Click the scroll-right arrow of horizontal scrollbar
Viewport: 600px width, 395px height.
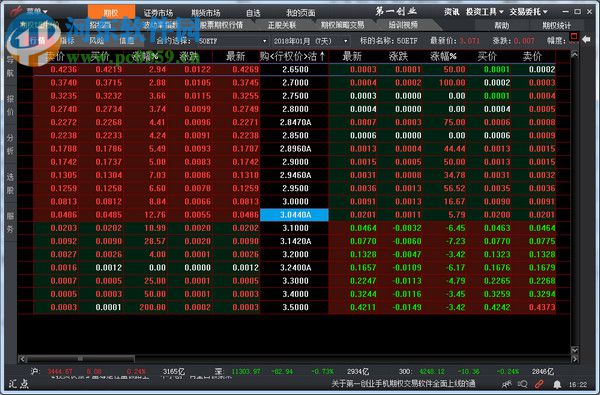click(574, 359)
